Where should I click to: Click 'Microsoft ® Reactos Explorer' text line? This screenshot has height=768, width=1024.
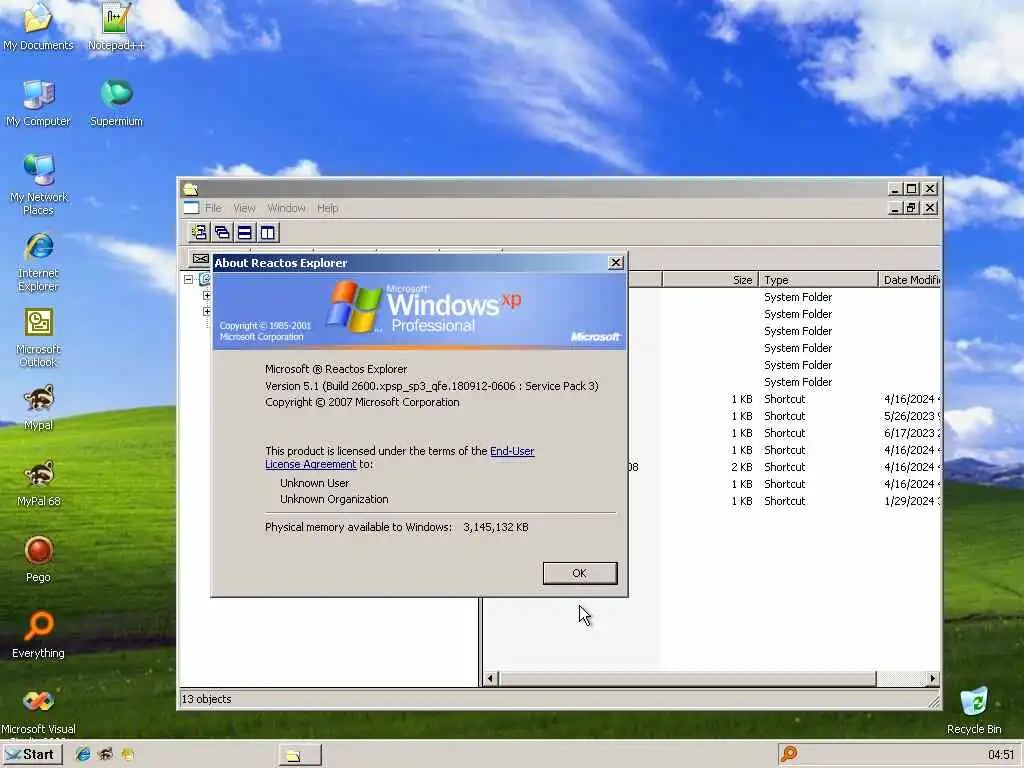336,369
